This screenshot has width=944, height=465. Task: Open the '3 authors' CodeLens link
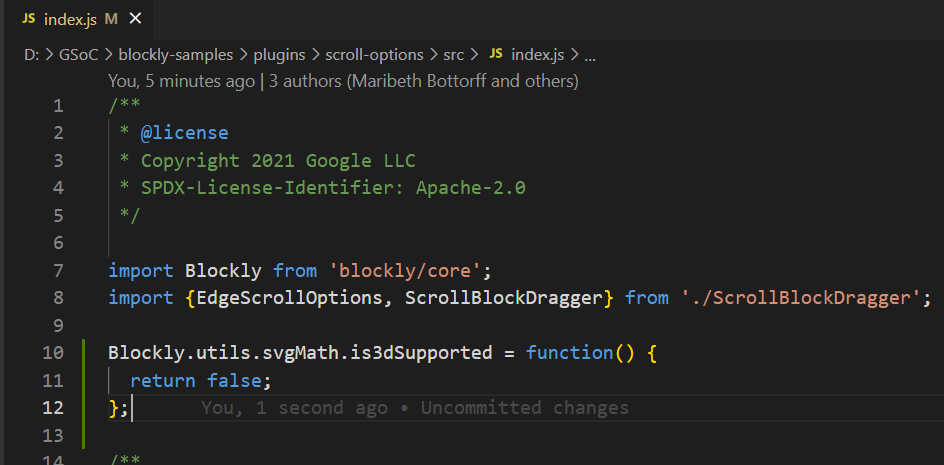click(424, 81)
